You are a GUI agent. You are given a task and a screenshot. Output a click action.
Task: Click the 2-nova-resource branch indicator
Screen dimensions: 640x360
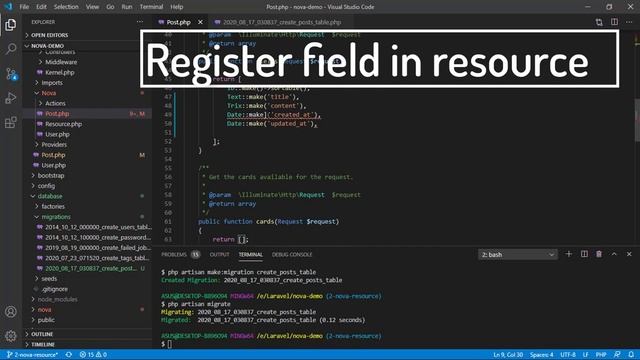(x=32, y=355)
